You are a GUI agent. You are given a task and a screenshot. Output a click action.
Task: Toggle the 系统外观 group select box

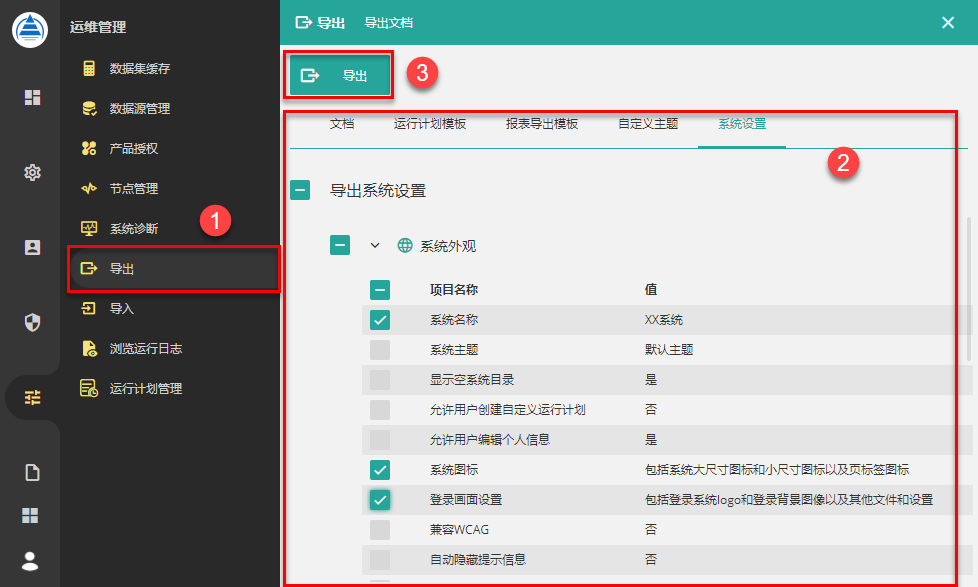pos(340,245)
